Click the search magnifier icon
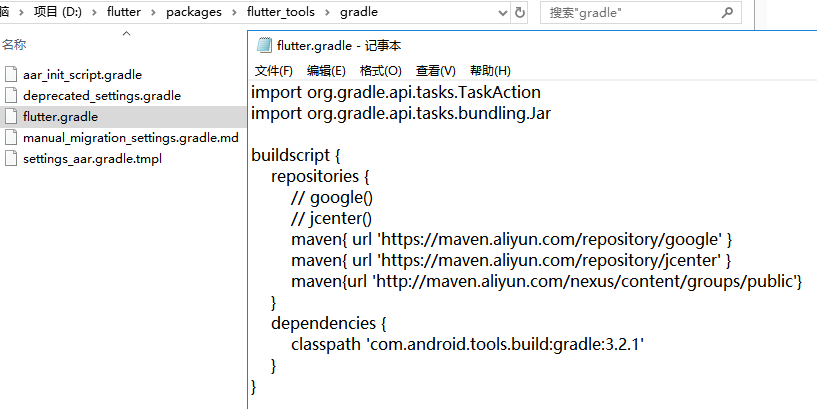This screenshot has width=817, height=409. [x=727, y=13]
